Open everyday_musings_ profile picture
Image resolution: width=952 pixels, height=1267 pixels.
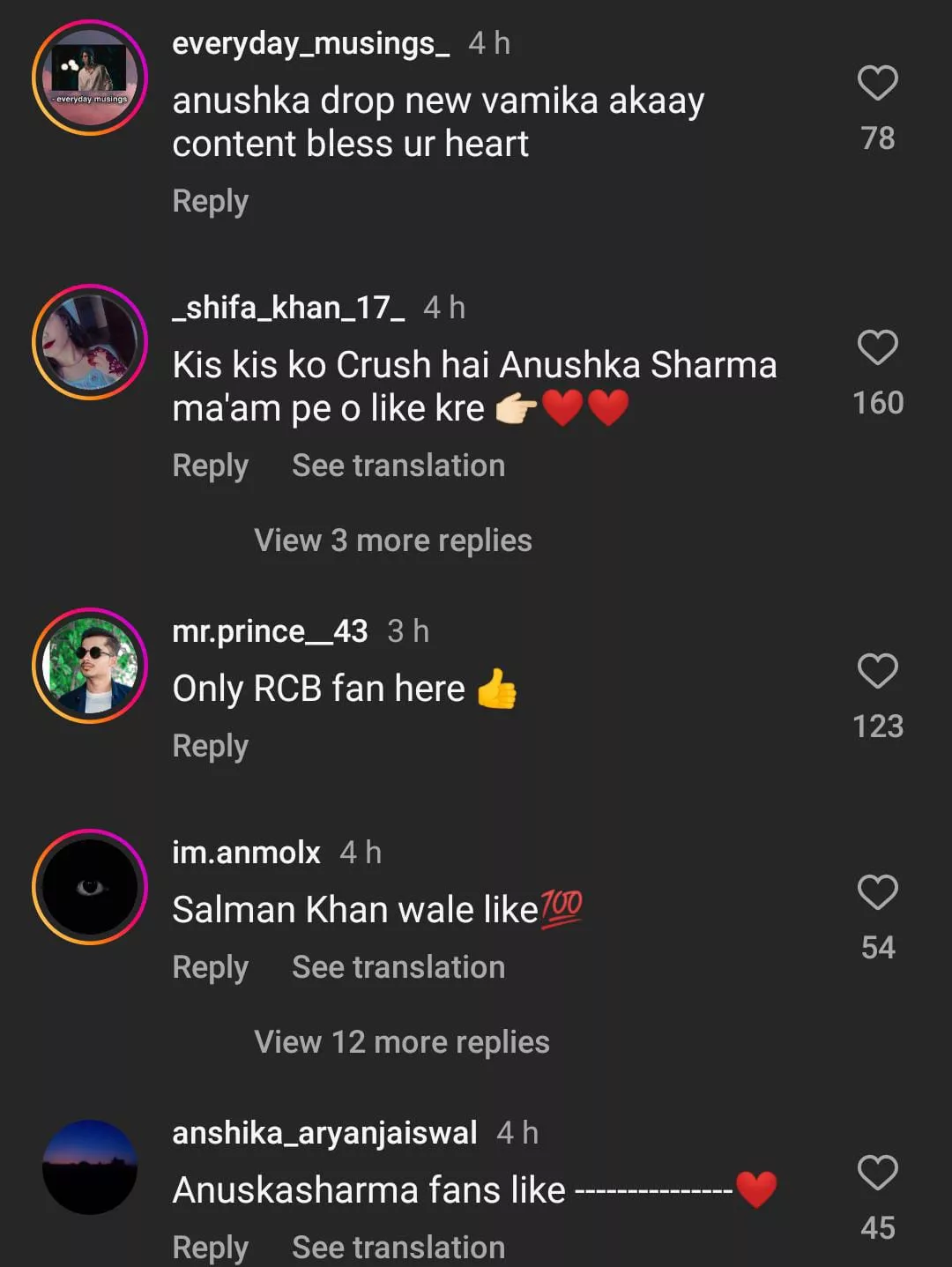[90, 78]
